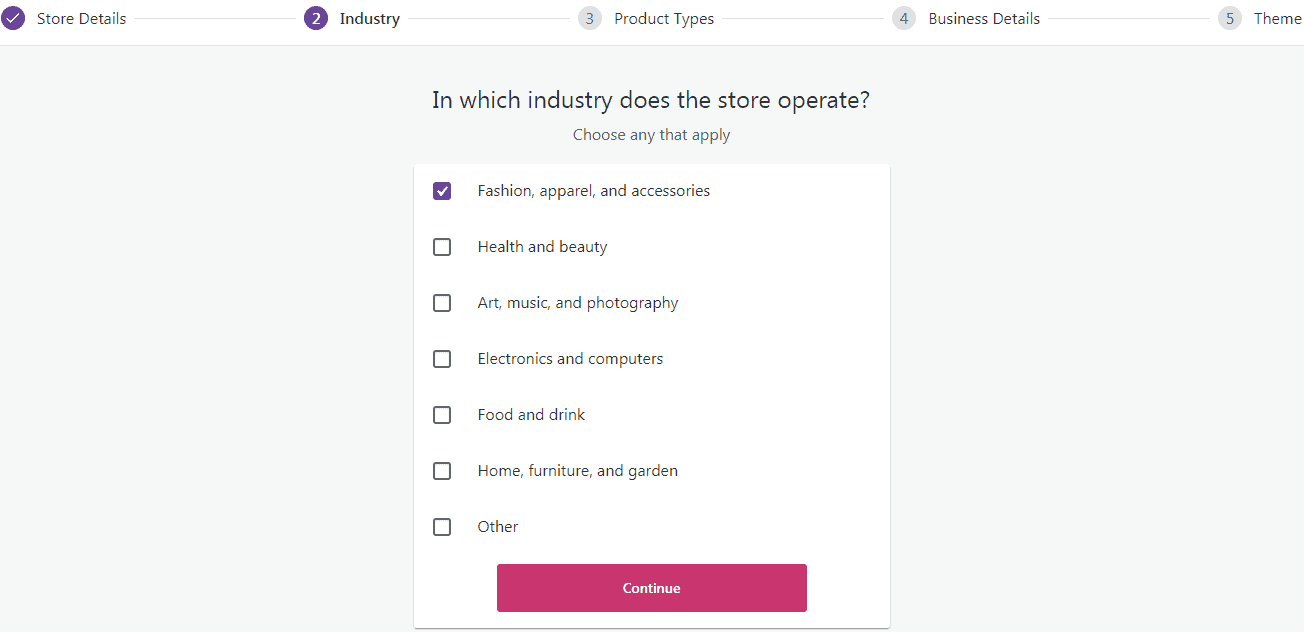Click the step 3 number circle
Viewport: 1304px width, 632px height.
pos(590,18)
